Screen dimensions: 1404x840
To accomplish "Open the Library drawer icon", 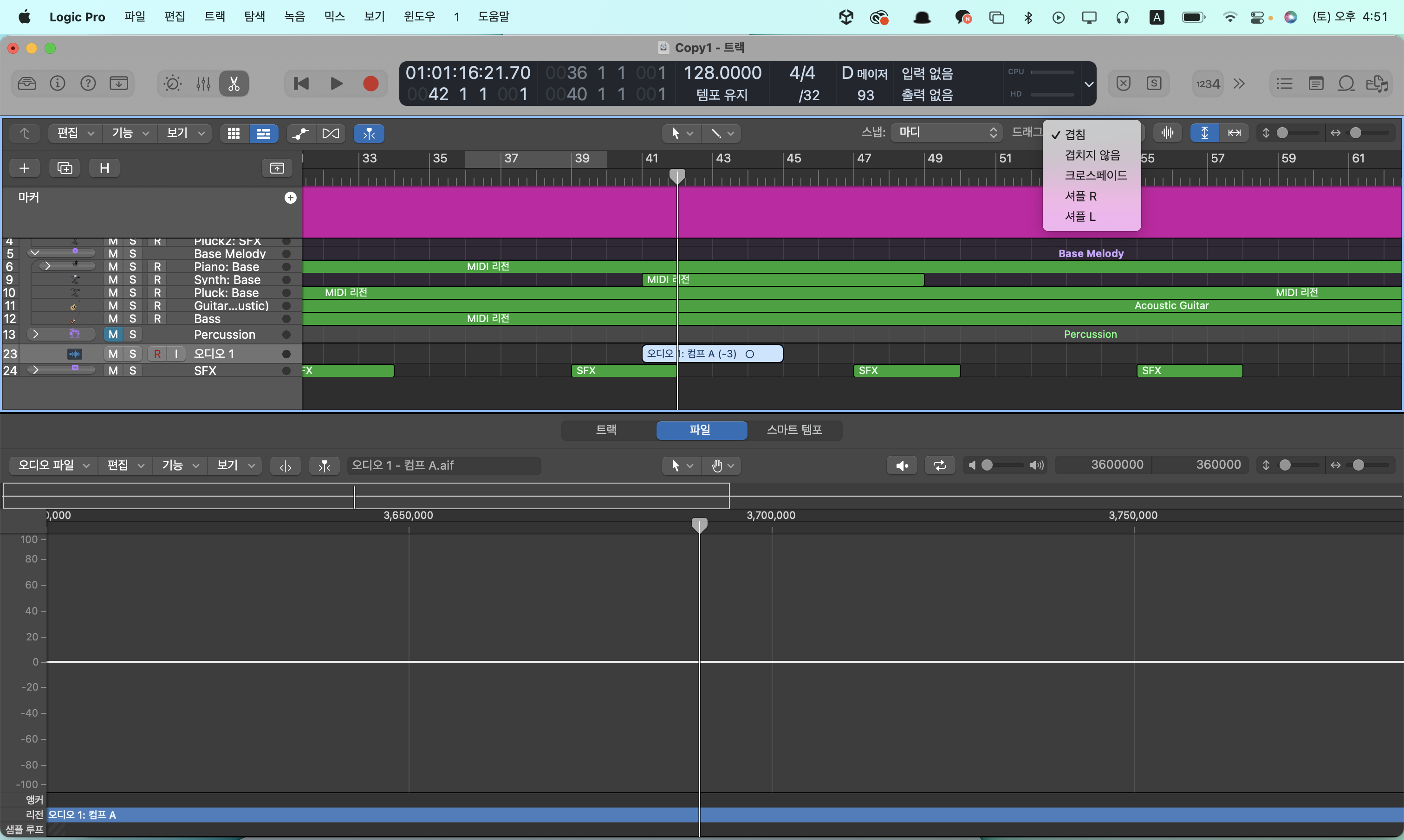I will coord(26,84).
